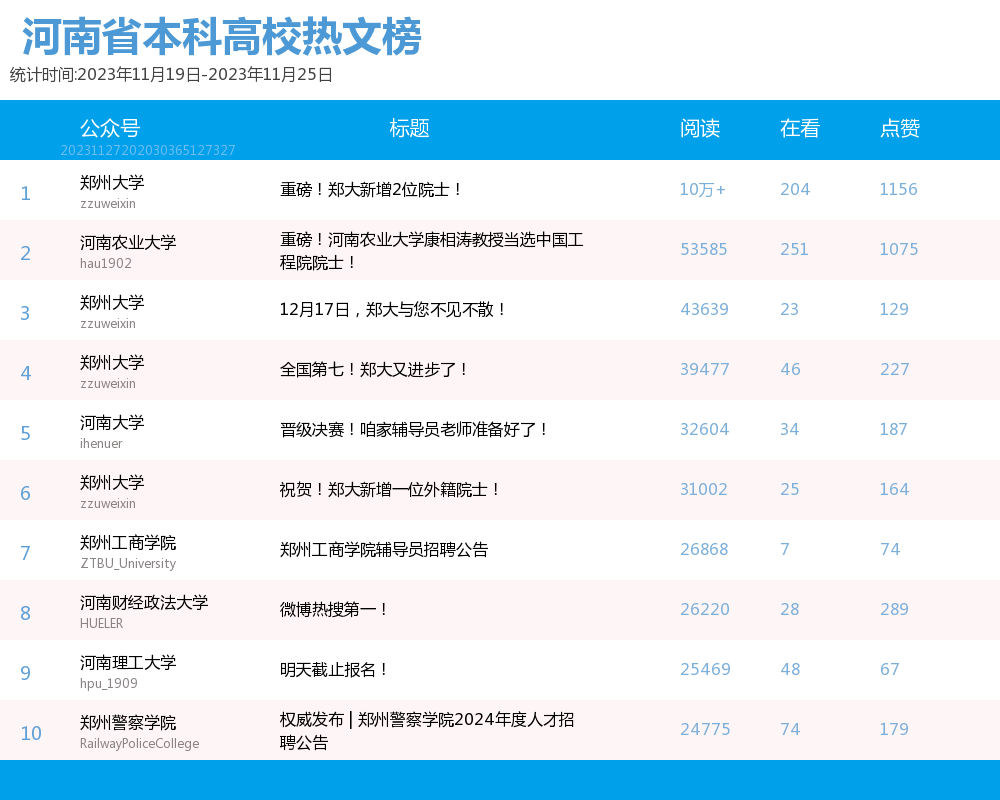This screenshot has width=1000, height=800.
Task: Click likes value 289
Action: 893,609
